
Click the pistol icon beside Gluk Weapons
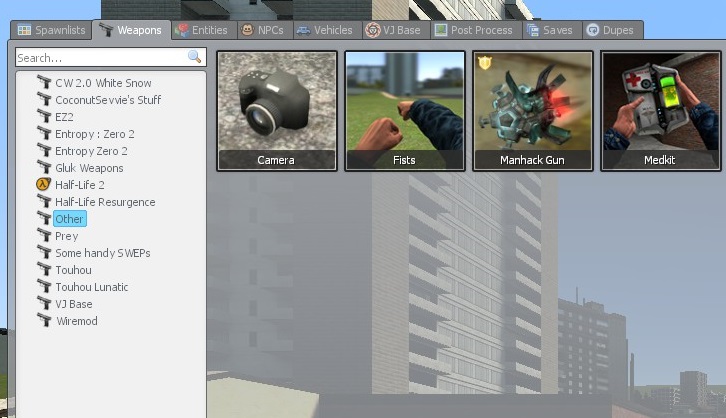[x=44, y=168]
